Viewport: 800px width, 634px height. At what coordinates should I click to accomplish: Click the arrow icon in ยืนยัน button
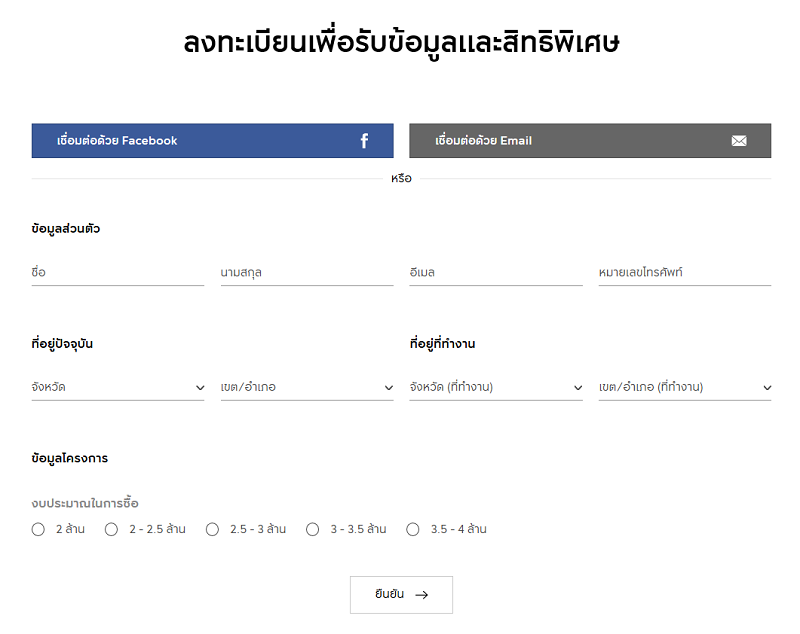coord(421,595)
